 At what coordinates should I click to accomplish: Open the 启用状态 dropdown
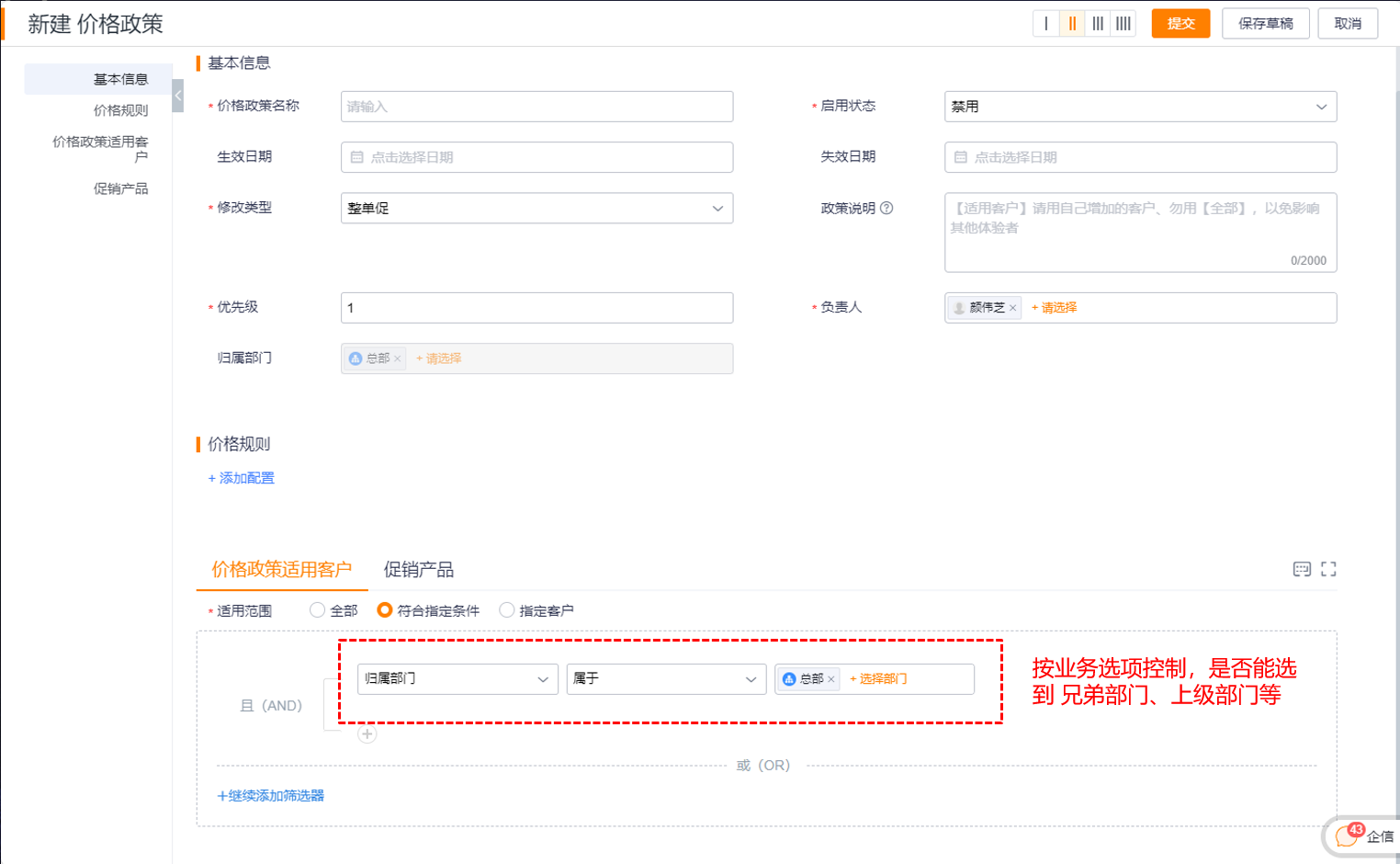tap(1139, 107)
